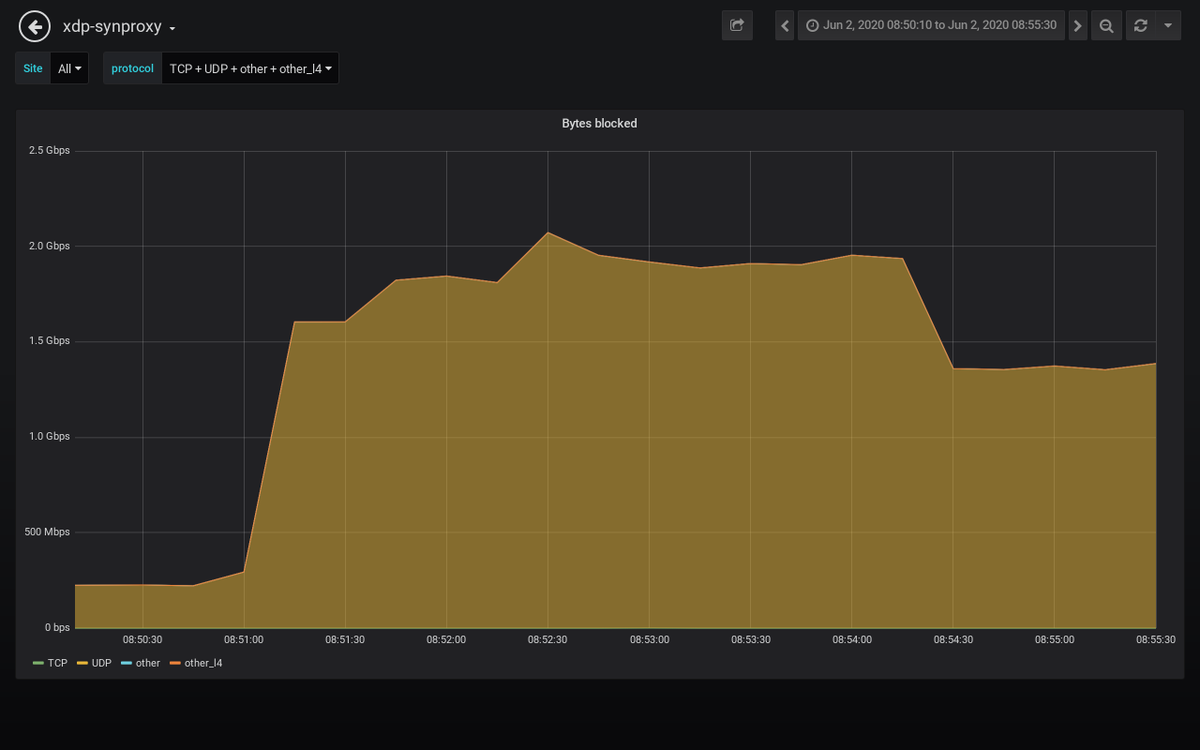This screenshot has width=1200, height=750.
Task: Click the 08:52:30 time label
Action: pyautogui.click(x=547, y=640)
